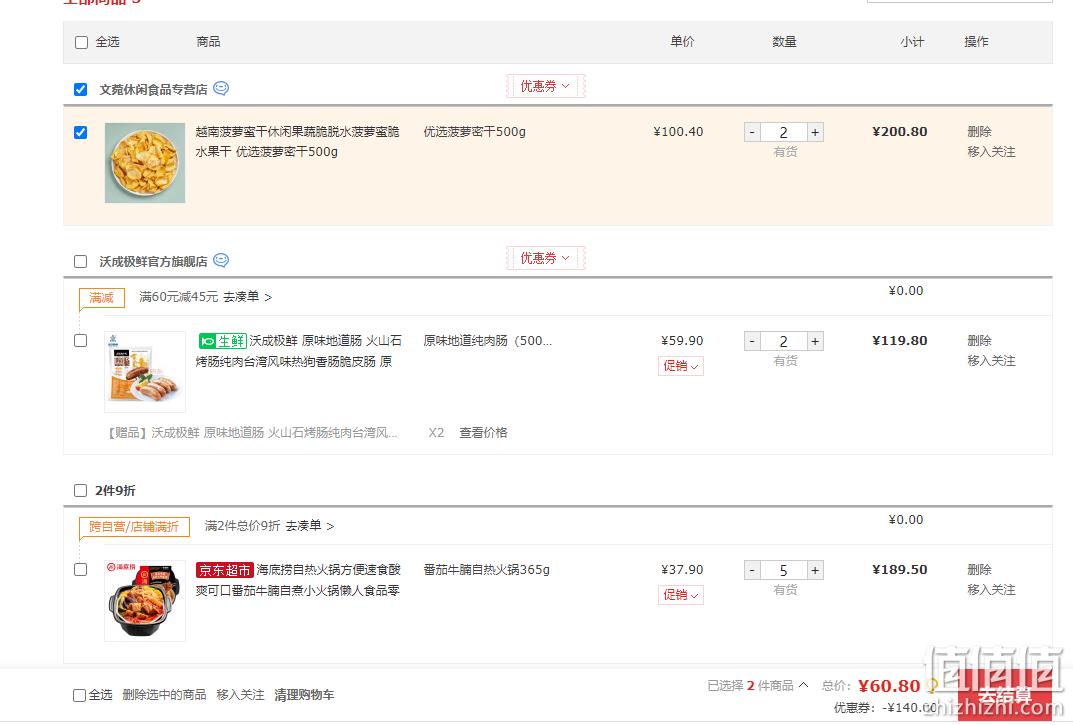The width and height of the screenshot is (1073, 725).
Task: Open the 赠品 沃成极鲜 原味地道肠 gift link
Action: 253,433
